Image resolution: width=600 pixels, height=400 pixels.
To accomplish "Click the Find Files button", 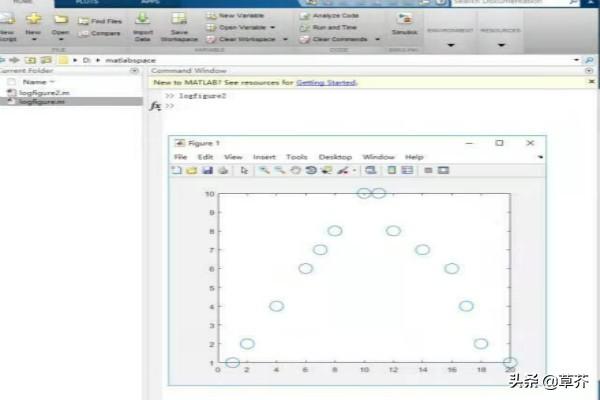I will pos(101,20).
